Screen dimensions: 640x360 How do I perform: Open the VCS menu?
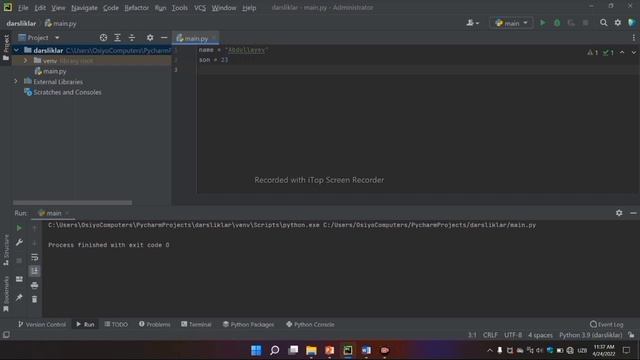[x=200, y=7]
